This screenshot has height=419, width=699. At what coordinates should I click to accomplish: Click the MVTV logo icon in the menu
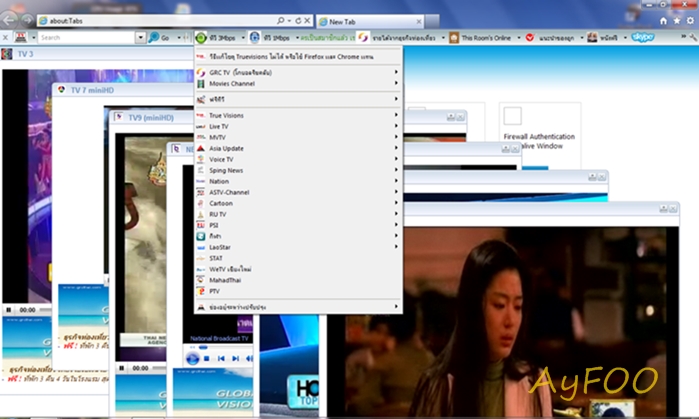click(201, 137)
